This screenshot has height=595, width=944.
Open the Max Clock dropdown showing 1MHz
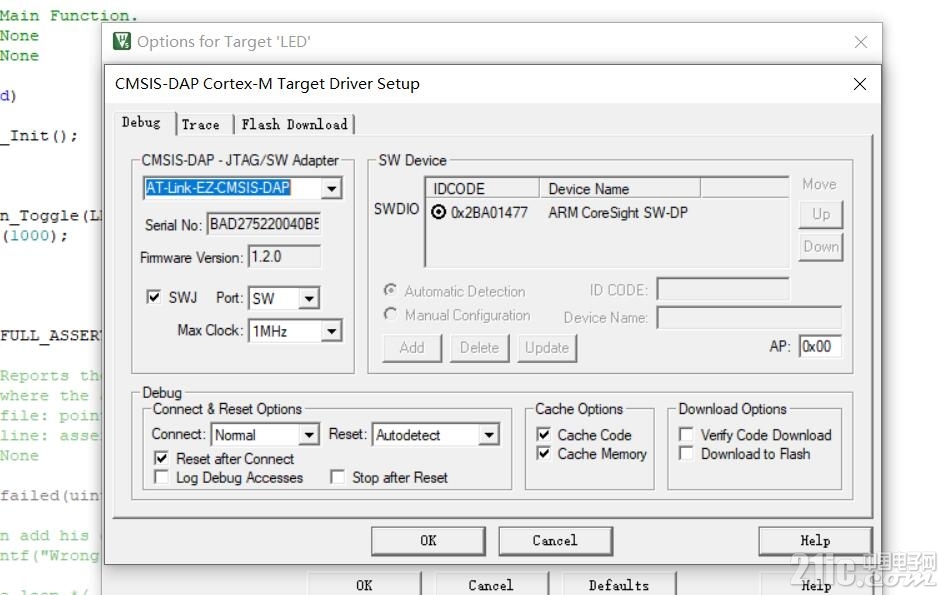331,331
